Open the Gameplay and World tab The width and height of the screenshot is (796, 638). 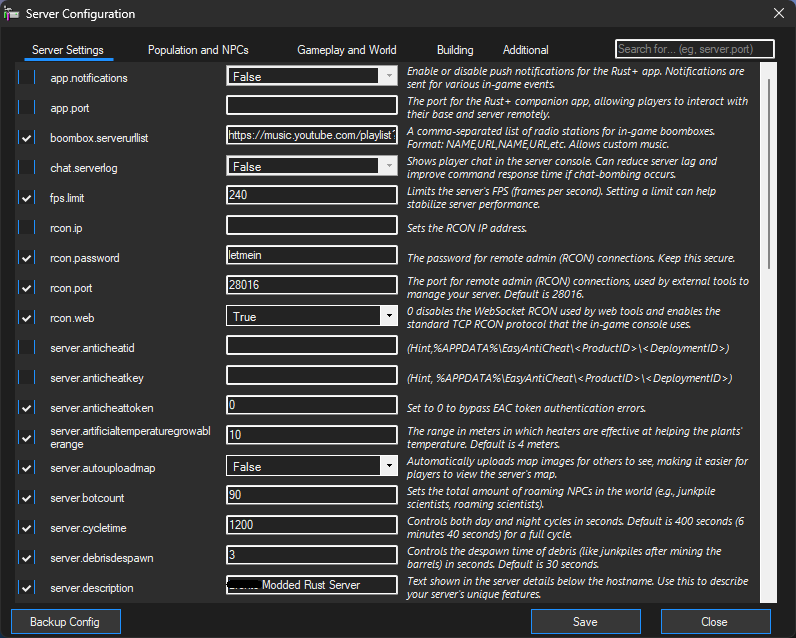click(347, 50)
